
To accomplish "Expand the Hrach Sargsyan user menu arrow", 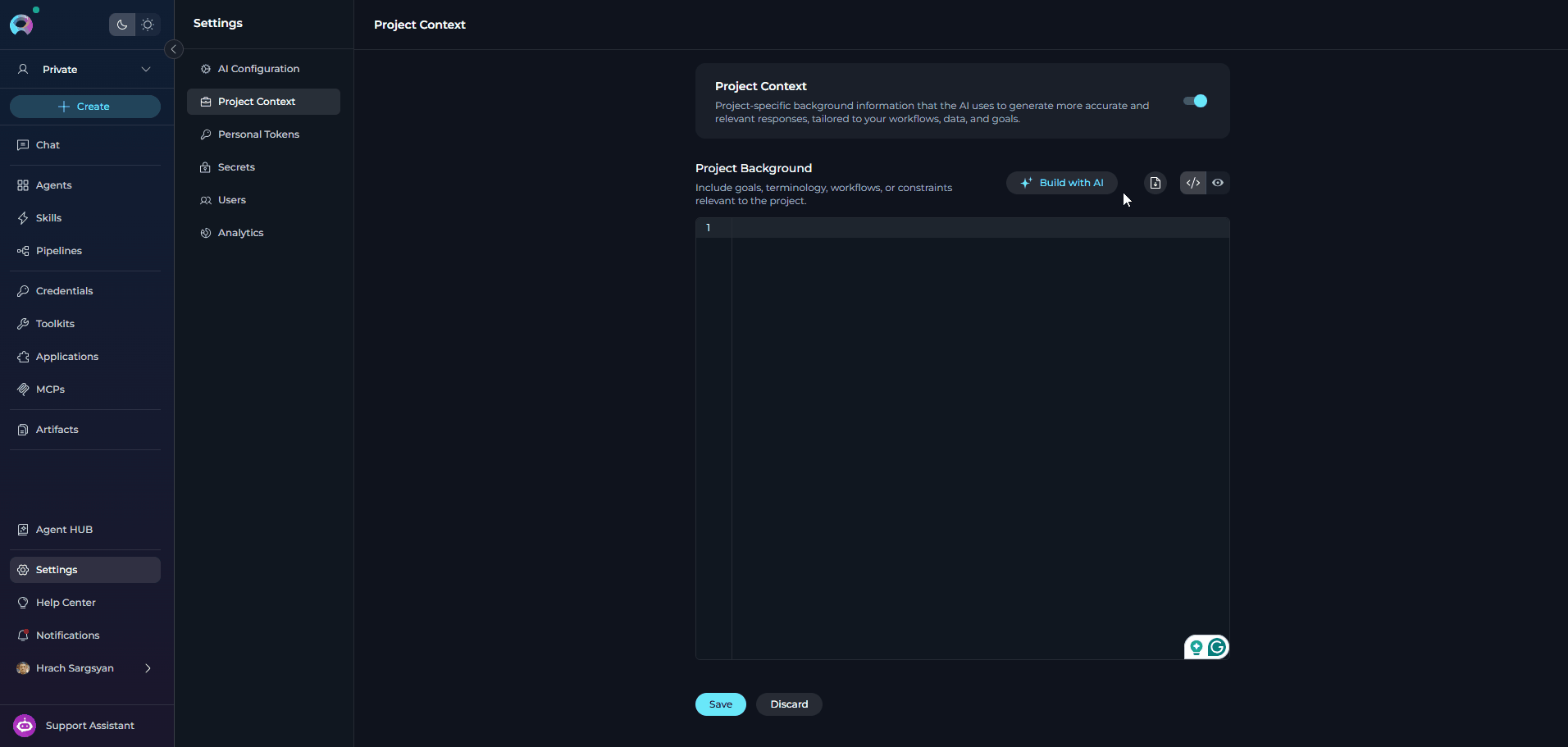I will coord(148,668).
